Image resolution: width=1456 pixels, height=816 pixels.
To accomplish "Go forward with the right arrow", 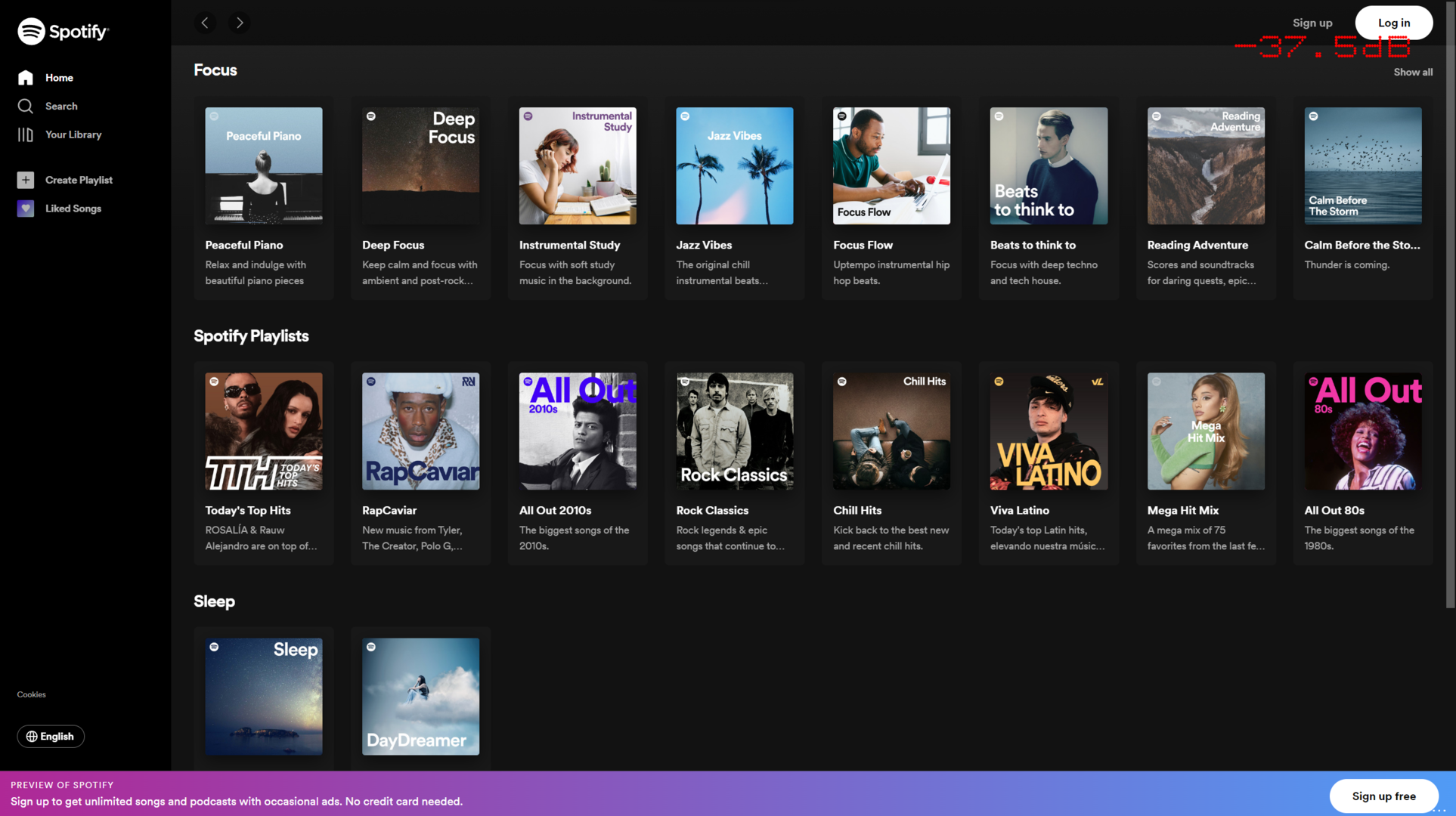I will (240, 23).
